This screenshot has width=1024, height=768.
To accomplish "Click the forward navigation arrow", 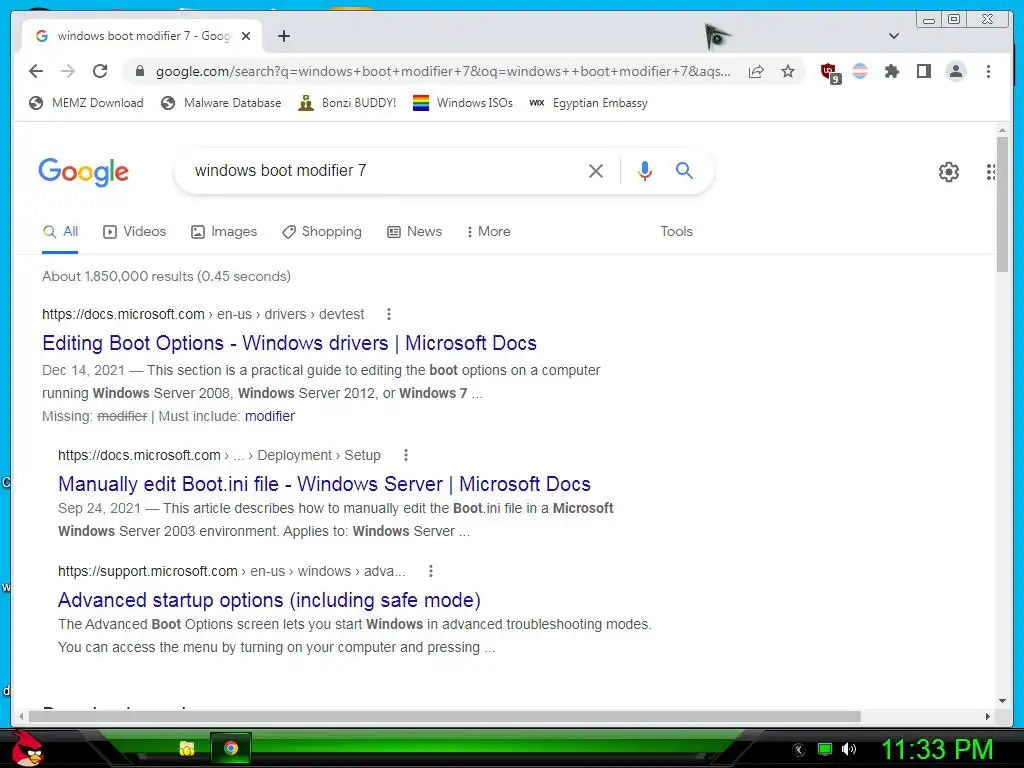I will point(68,71).
